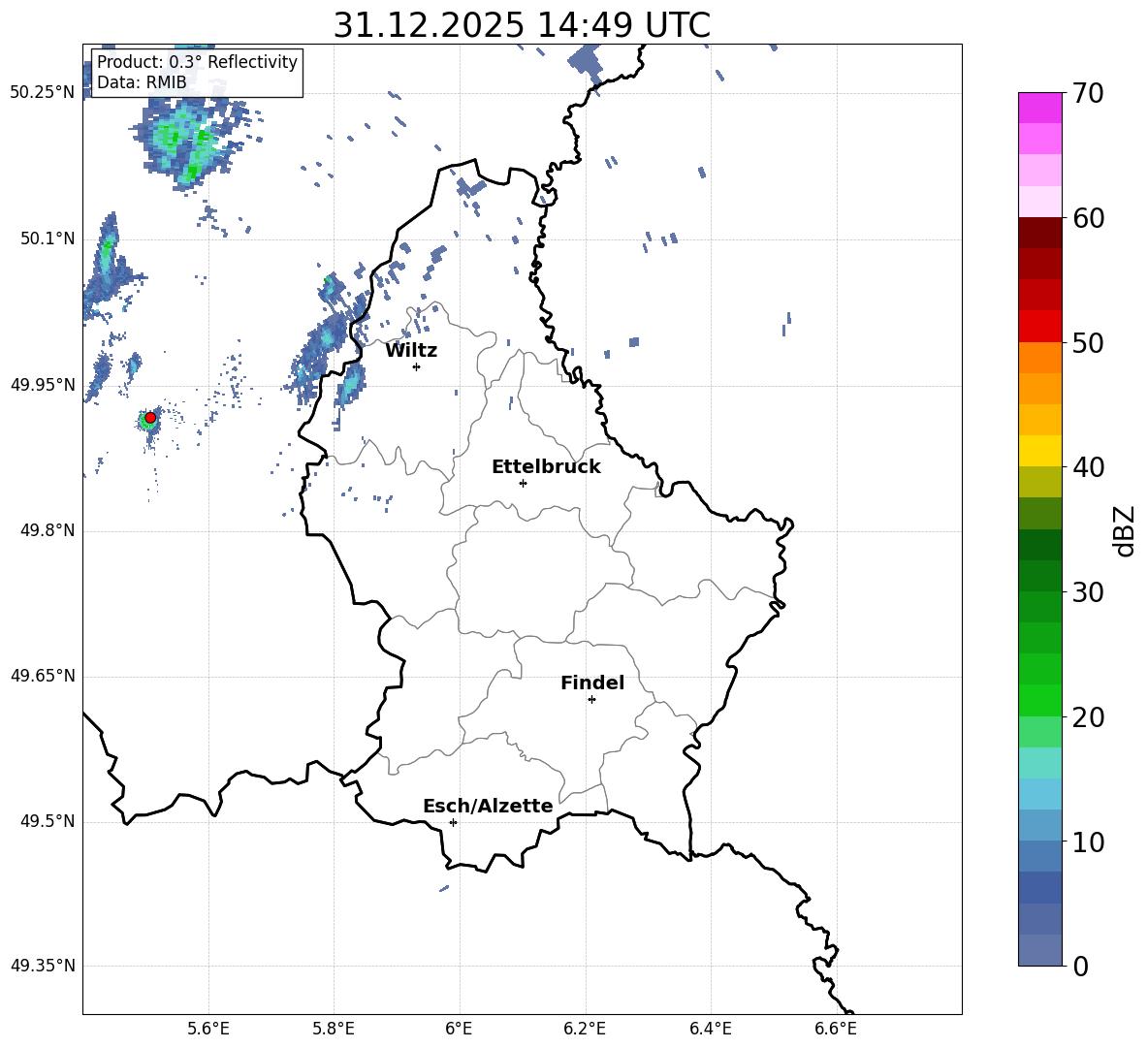This screenshot has width=1148, height=1048.
Task: Click the Findel station cross marker
Action: 591,700
